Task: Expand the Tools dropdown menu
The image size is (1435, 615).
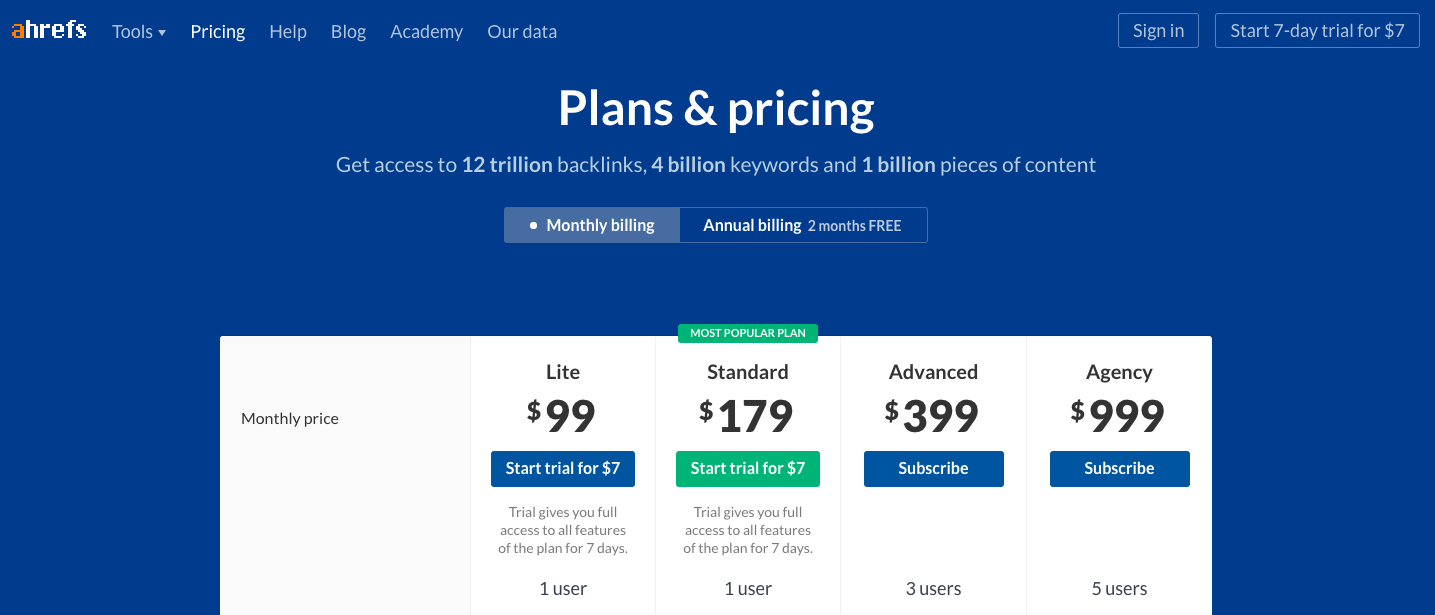Action: point(139,32)
